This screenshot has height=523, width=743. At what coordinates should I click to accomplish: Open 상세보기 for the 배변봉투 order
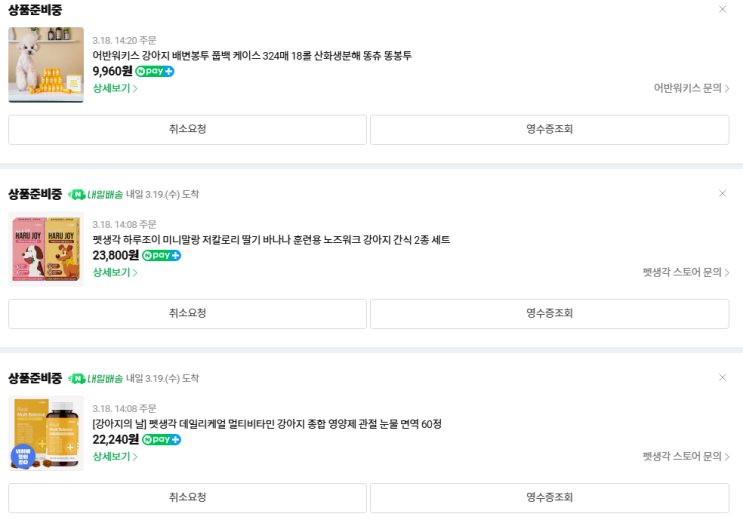pos(115,88)
